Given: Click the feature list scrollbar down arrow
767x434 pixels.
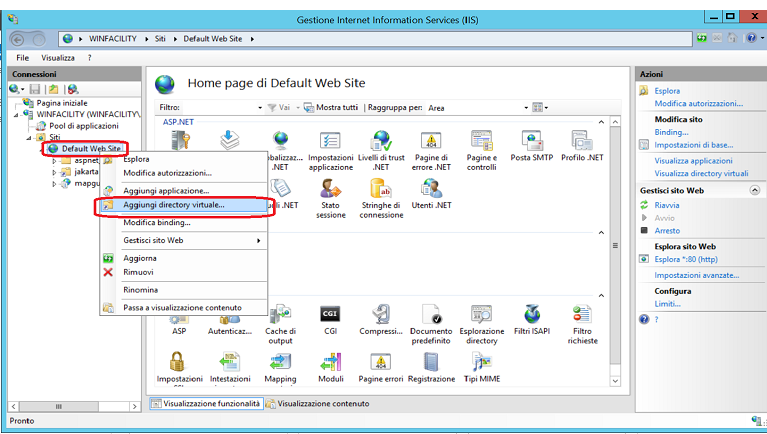Looking at the screenshot, I should (x=615, y=381).
